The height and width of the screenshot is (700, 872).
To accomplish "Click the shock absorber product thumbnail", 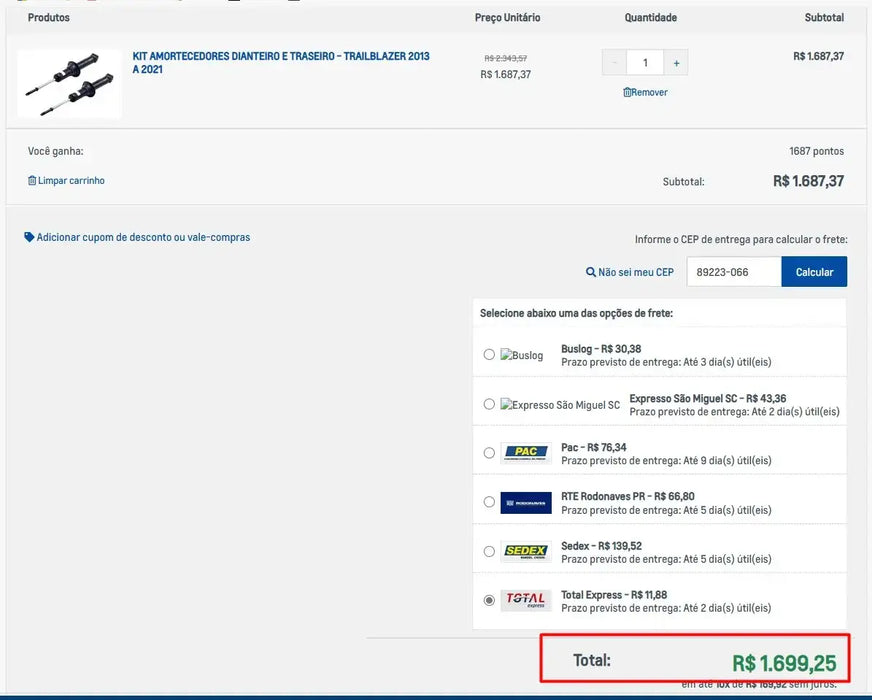I will point(69,84).
